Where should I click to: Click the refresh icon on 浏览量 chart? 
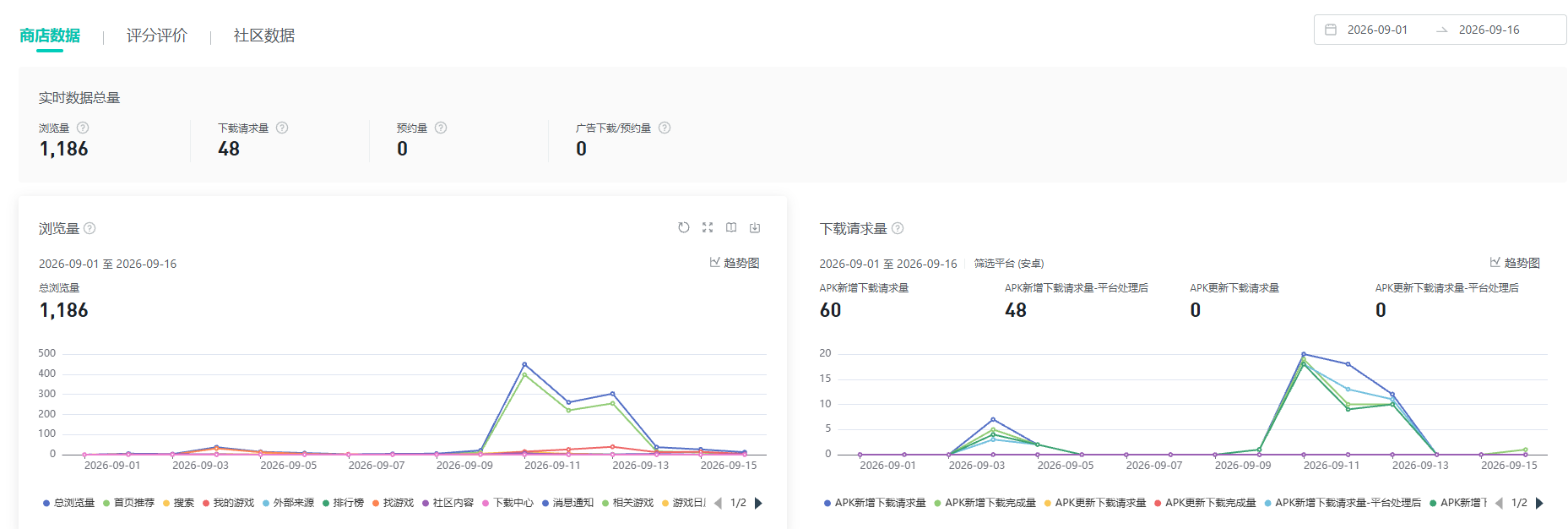pyautogui.click(x=684, y=227)
